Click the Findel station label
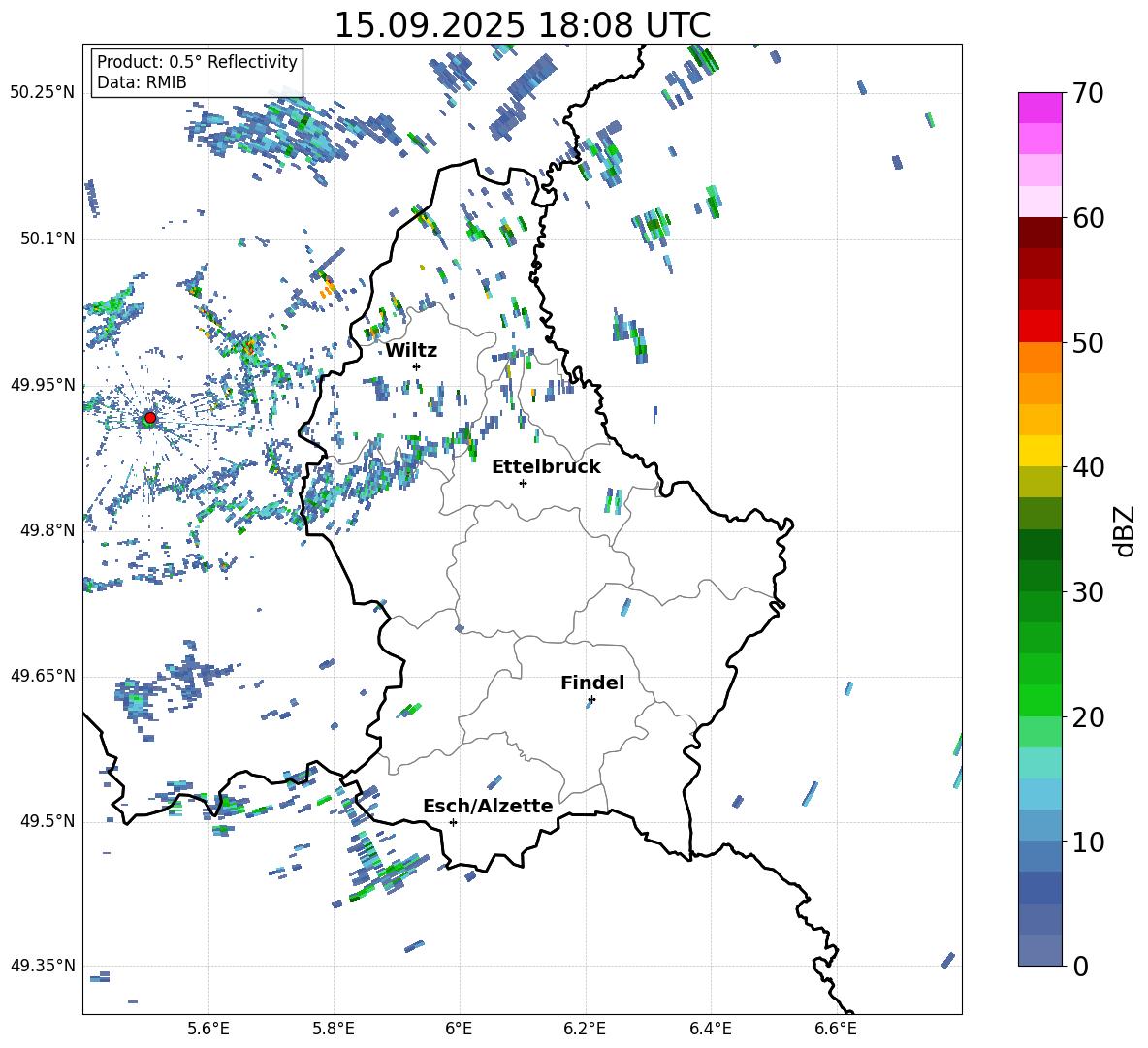 pos(592,683)
